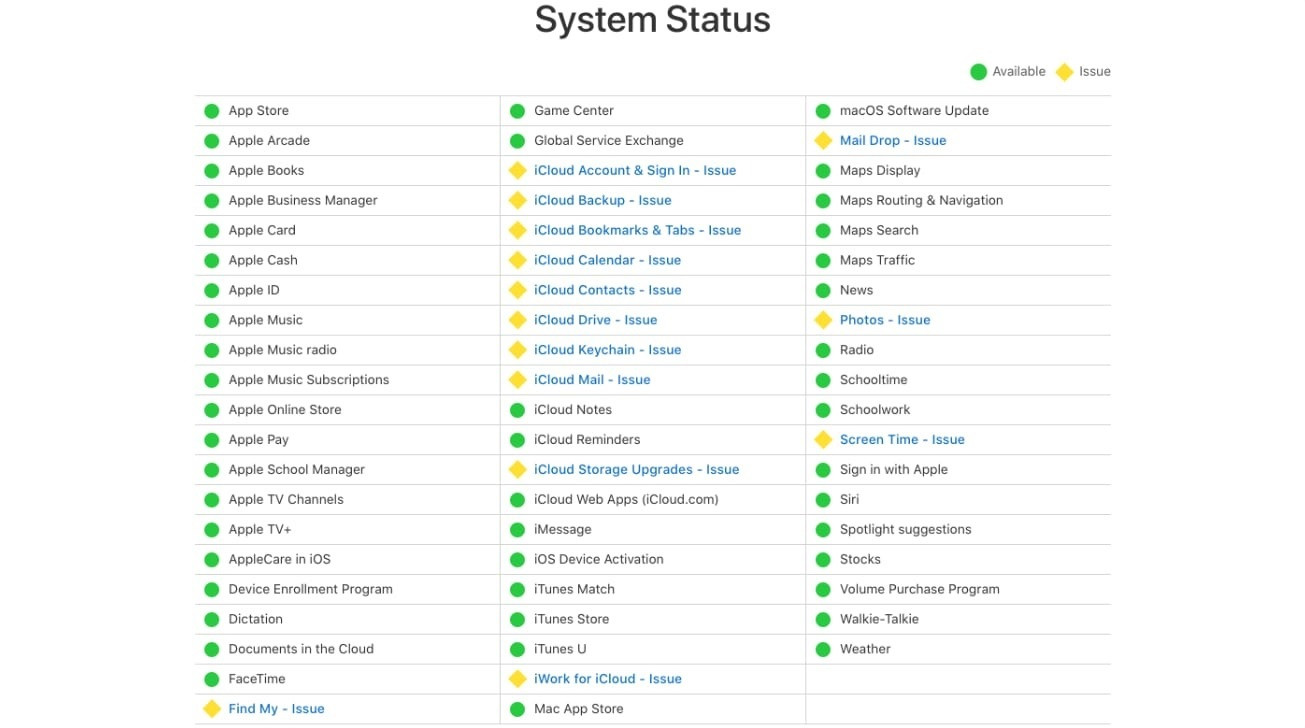Click the green status dot next to Weather
This screenshot has width=1305, height=728.
pyautogui.click(x=822, y=648)
